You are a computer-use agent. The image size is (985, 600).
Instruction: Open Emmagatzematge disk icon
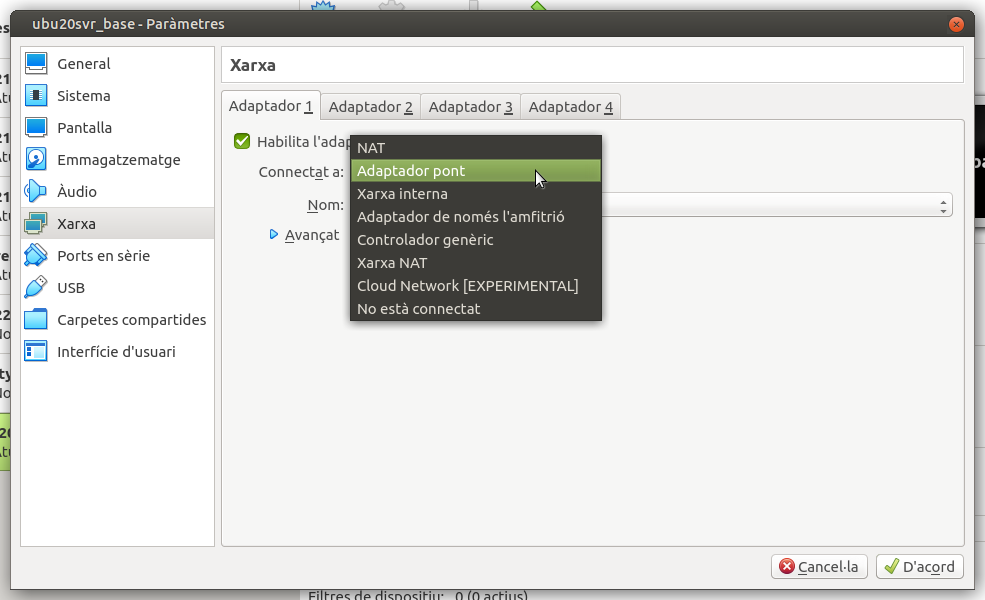tap(36, 160)
